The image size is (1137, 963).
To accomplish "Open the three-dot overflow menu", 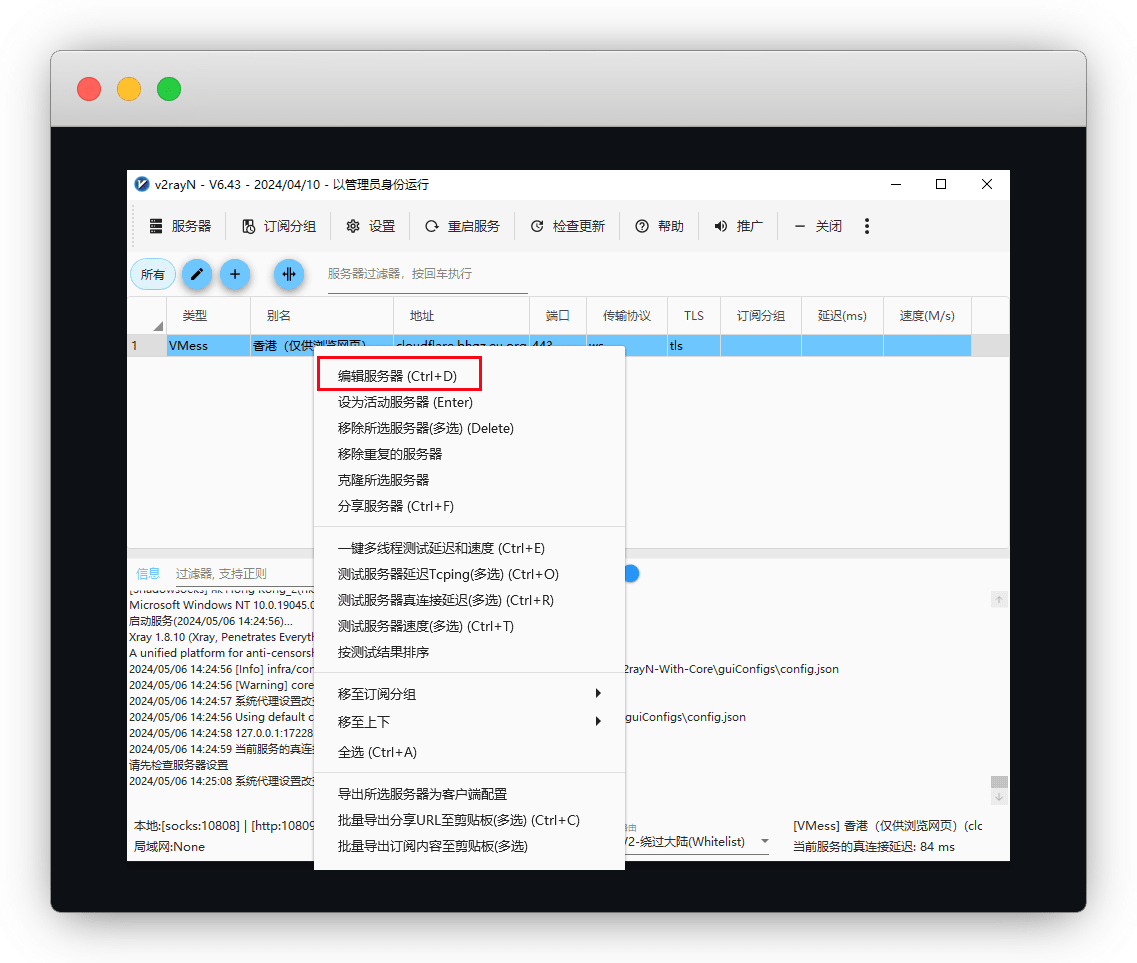I will pyautogui.click(x=867, y=226).
